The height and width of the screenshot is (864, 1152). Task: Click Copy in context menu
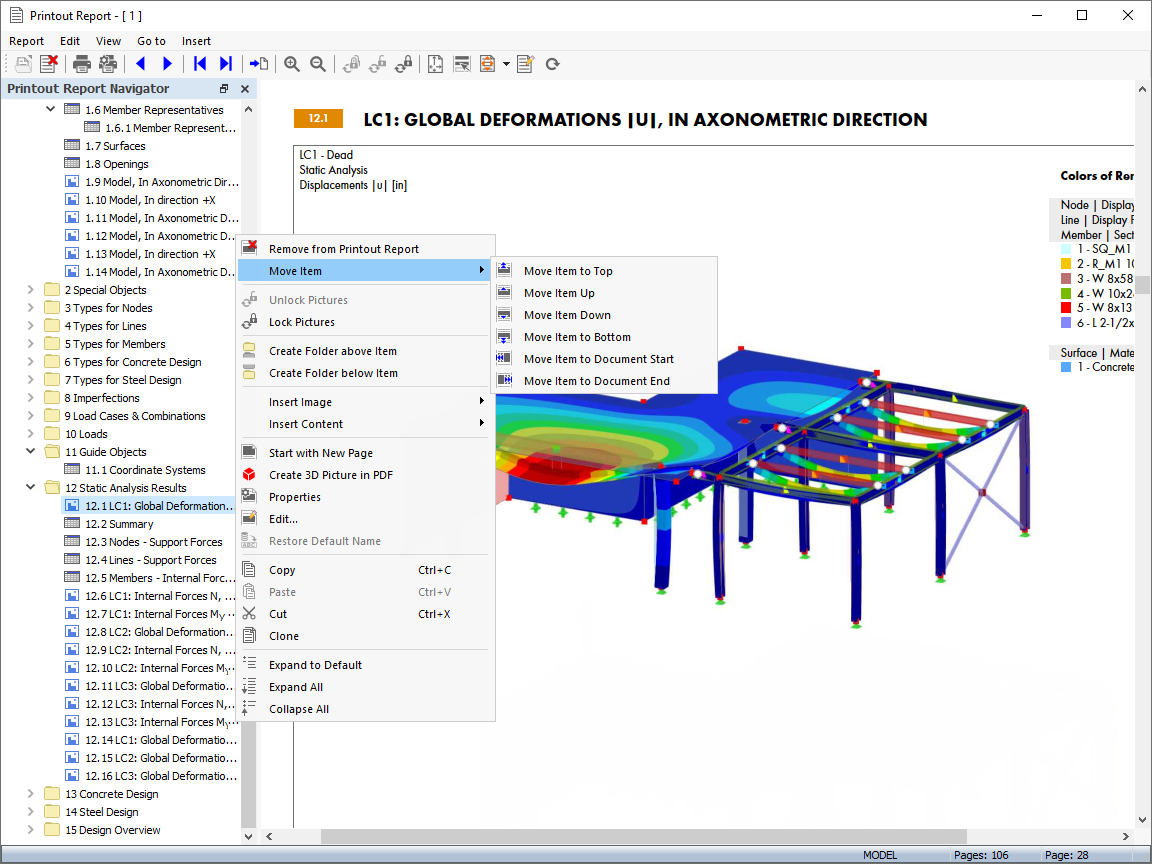pyautogui.click(x=366, y=570)
